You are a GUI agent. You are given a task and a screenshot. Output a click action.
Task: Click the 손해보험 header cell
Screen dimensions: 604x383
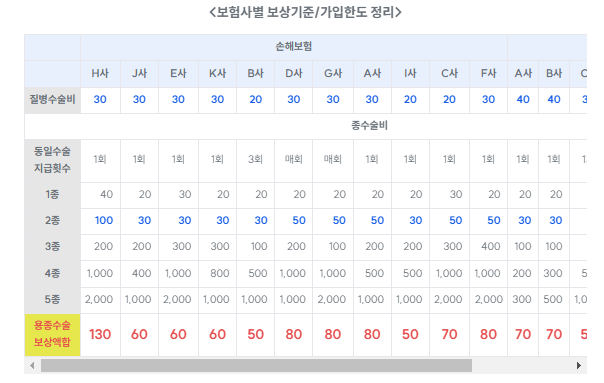pos(294,47)
